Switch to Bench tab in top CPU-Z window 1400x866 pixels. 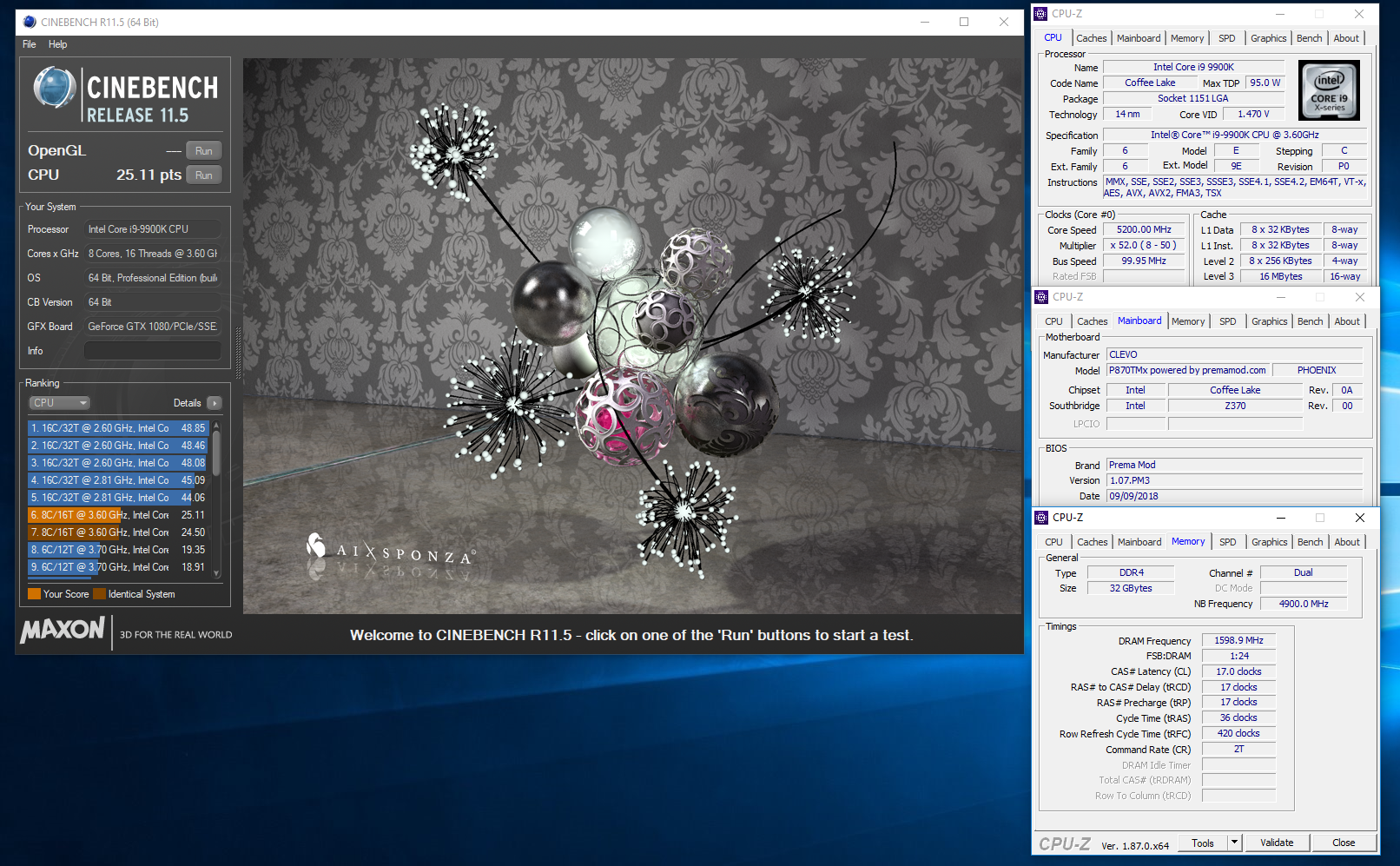point(1310,38)
